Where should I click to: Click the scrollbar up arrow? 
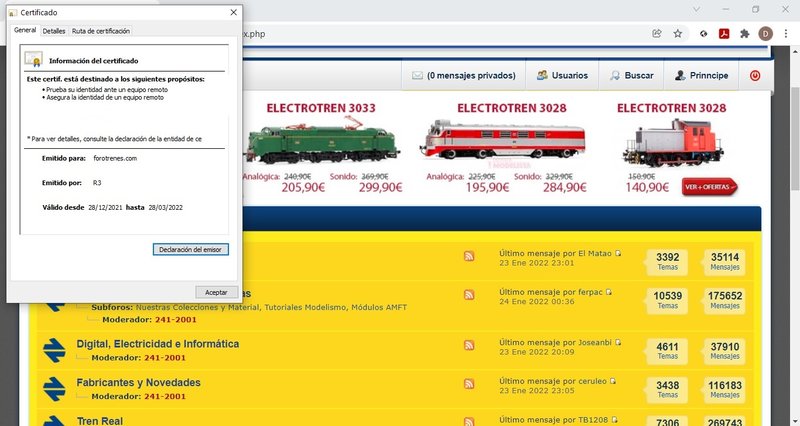click(795, 52)
